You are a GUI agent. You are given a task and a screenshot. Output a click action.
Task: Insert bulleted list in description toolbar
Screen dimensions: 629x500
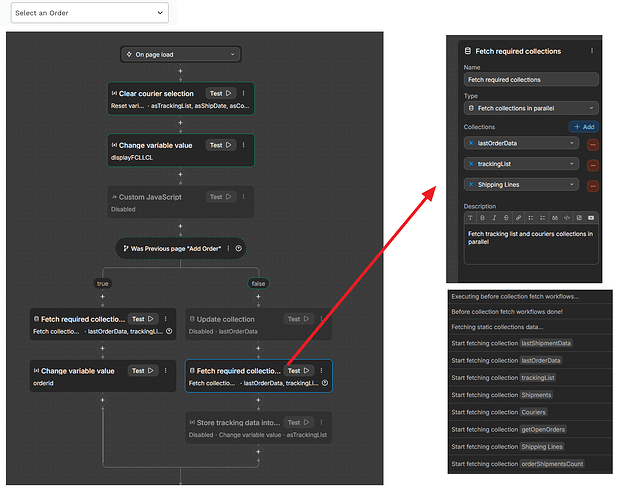point(531,218)
